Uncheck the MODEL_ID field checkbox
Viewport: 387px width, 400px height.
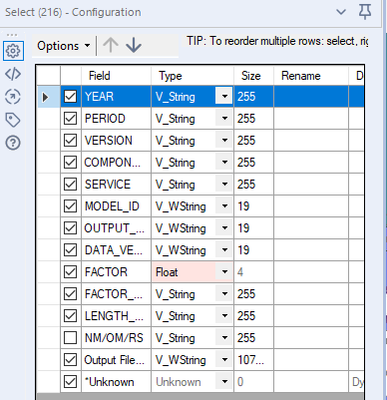[70, 206]
